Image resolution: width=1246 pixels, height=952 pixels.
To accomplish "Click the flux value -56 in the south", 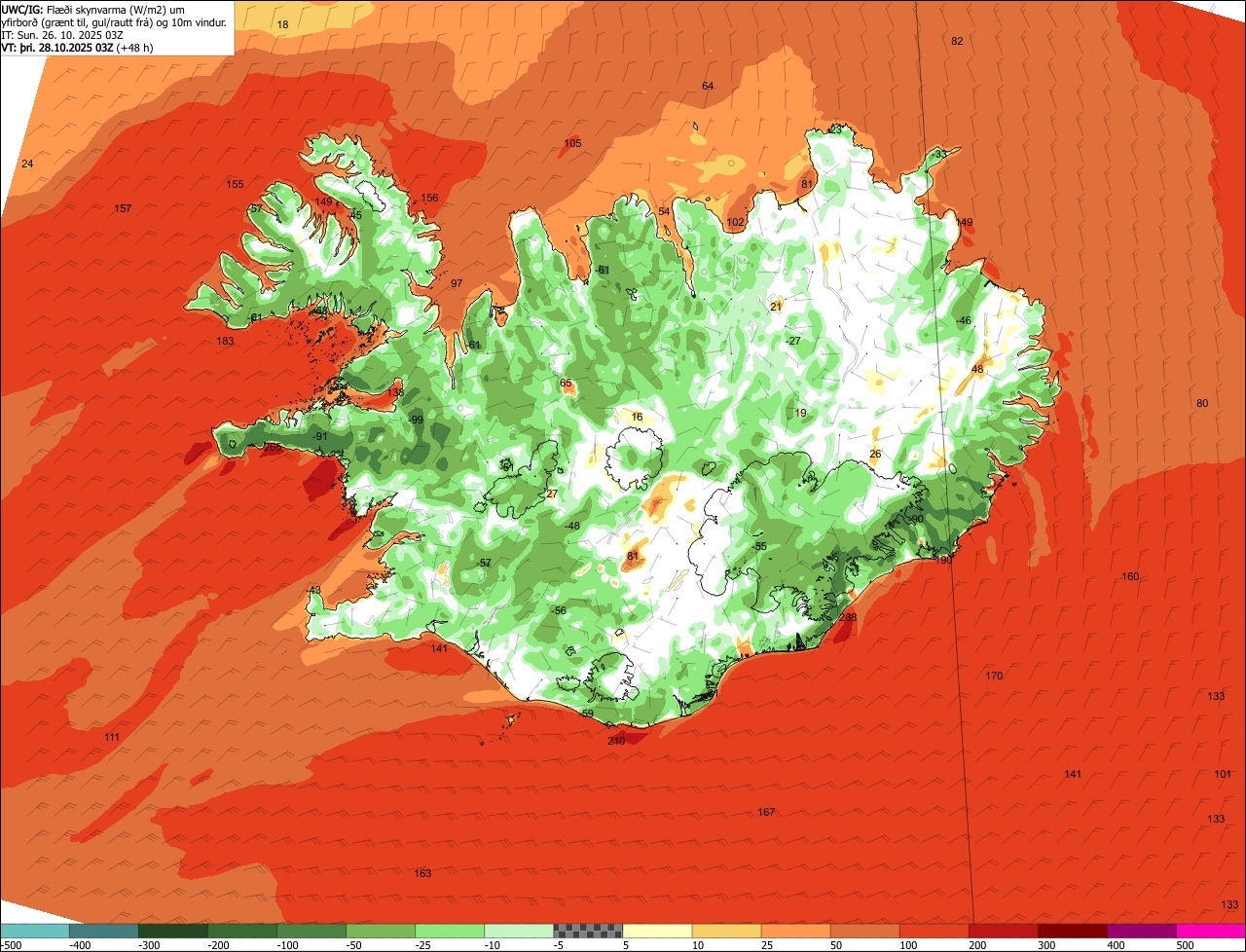I will [559, 611].
